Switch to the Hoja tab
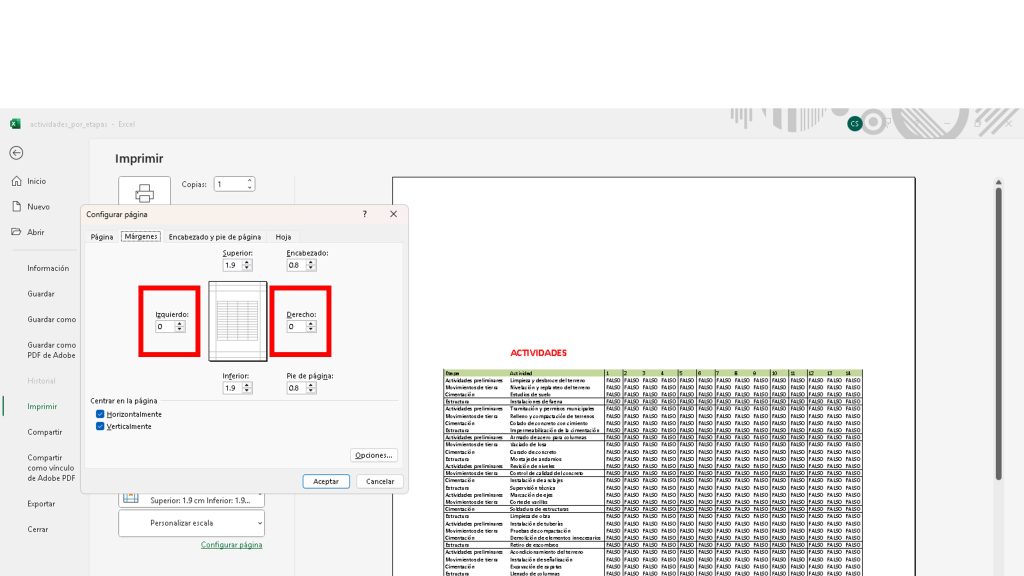 [283, 237]
